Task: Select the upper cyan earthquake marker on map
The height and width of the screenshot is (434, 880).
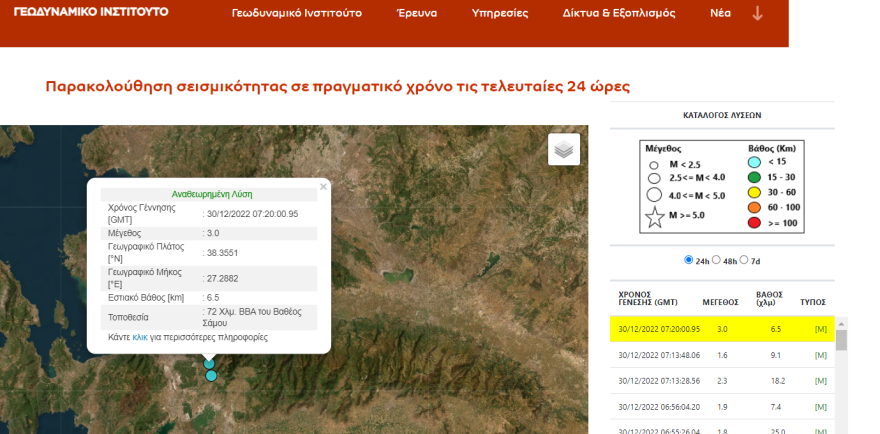Action: click(209, 364)
